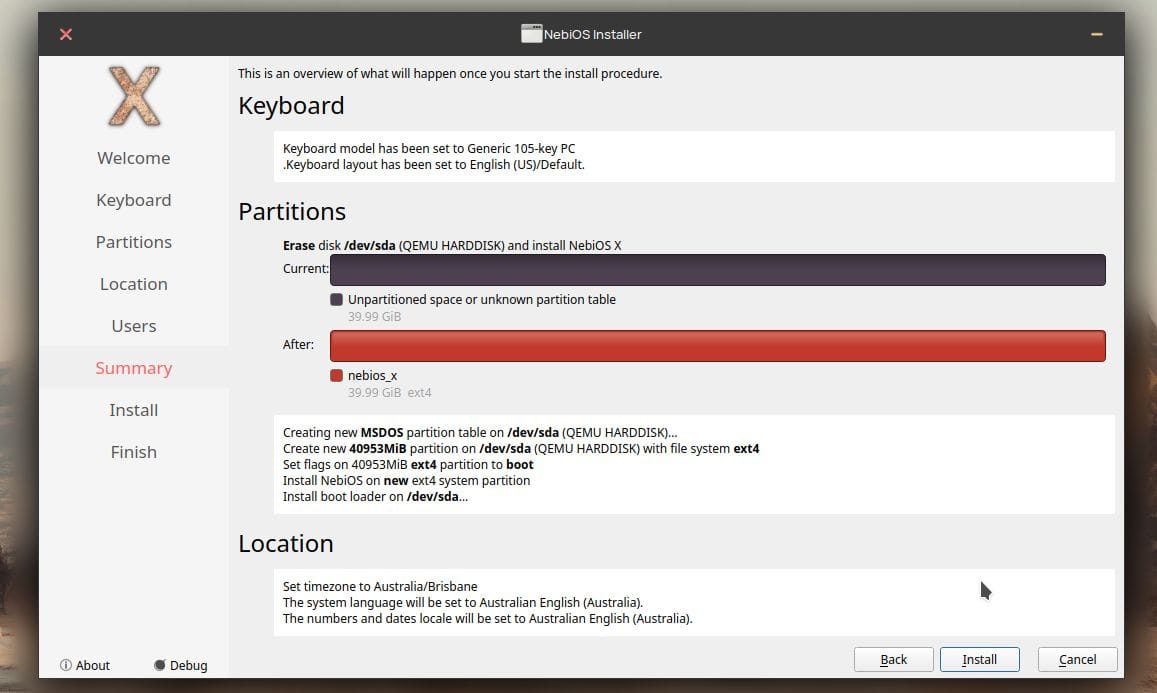
Task: Click the NebiOS X logo in sidebar
Action: coord(134,97)
